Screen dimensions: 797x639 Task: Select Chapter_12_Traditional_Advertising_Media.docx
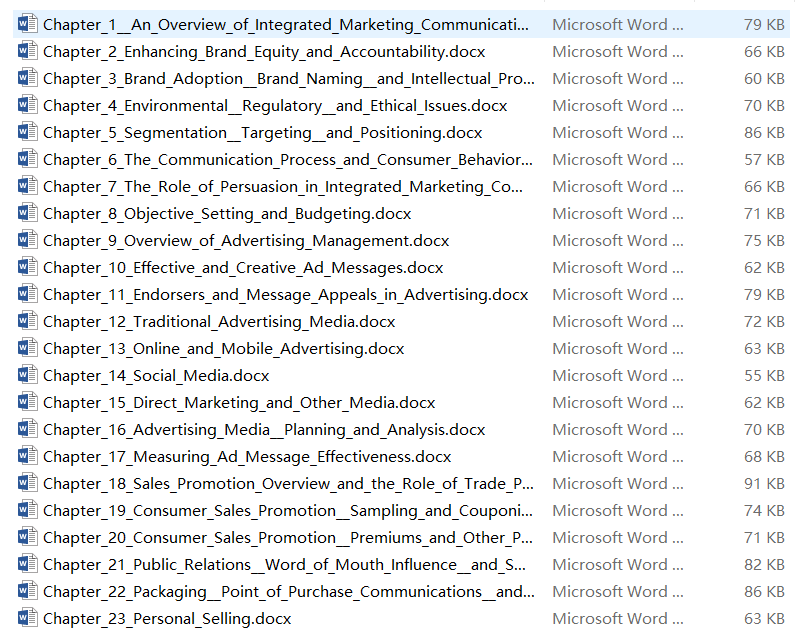point(219,321)
